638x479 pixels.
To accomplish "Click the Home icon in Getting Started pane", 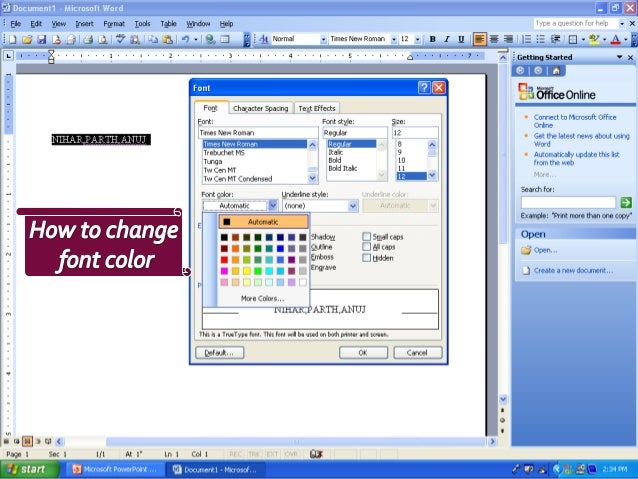I will pyautogui.click(x=556, y=71).
